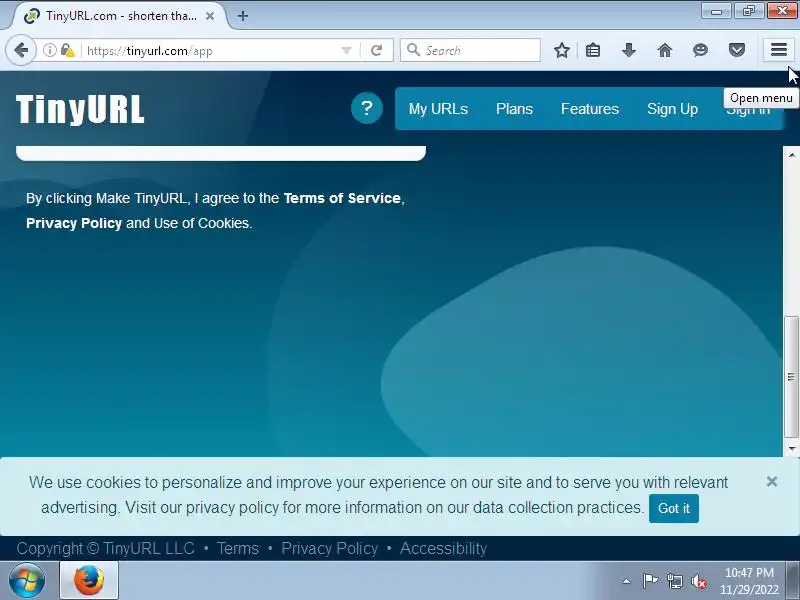Click the padlock warning security icon
Image resolution: width=800 pixels, height=600 pixels.
point(67,51)
